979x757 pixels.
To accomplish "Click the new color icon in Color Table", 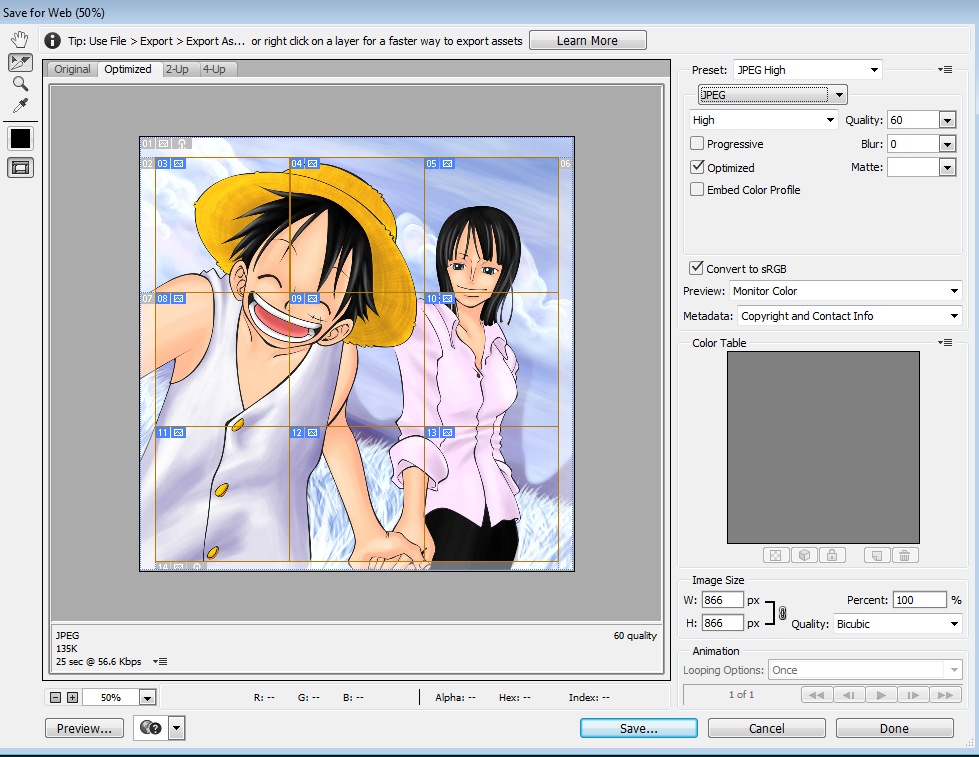I will coord(877,555).
